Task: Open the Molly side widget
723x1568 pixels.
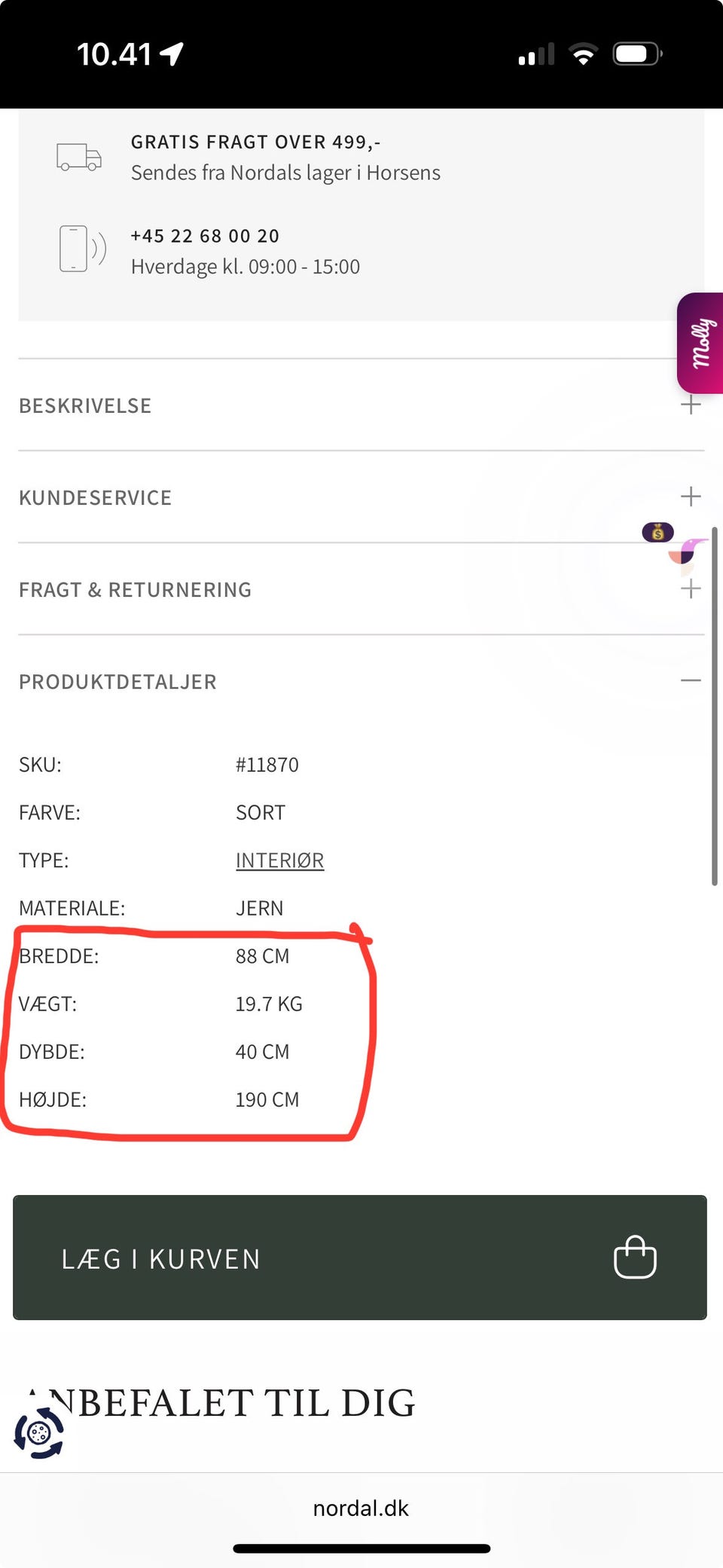Action: pos(701,343)
